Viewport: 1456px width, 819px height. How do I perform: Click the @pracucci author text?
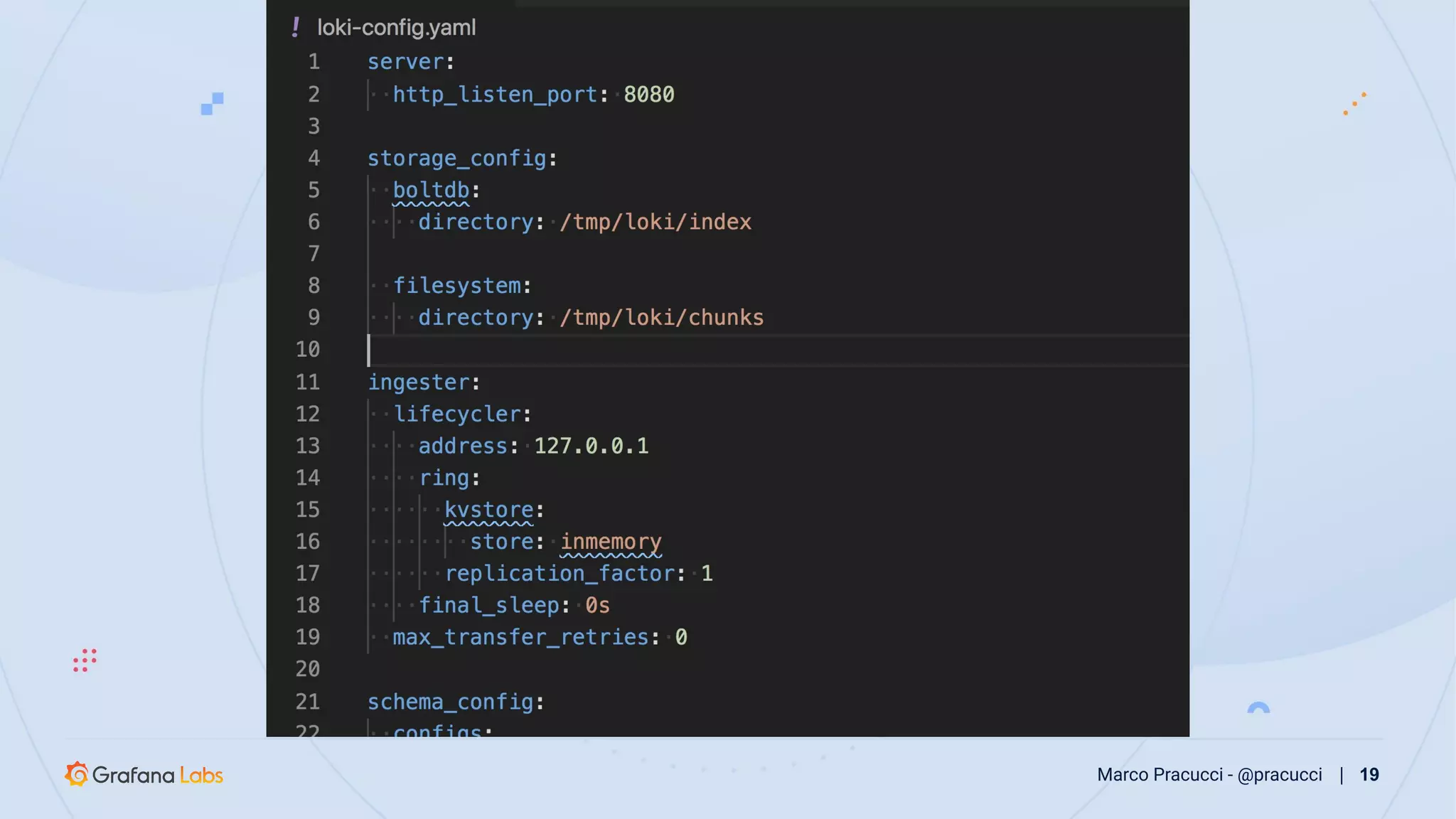pyautogui.click(x=1279, y=775)
